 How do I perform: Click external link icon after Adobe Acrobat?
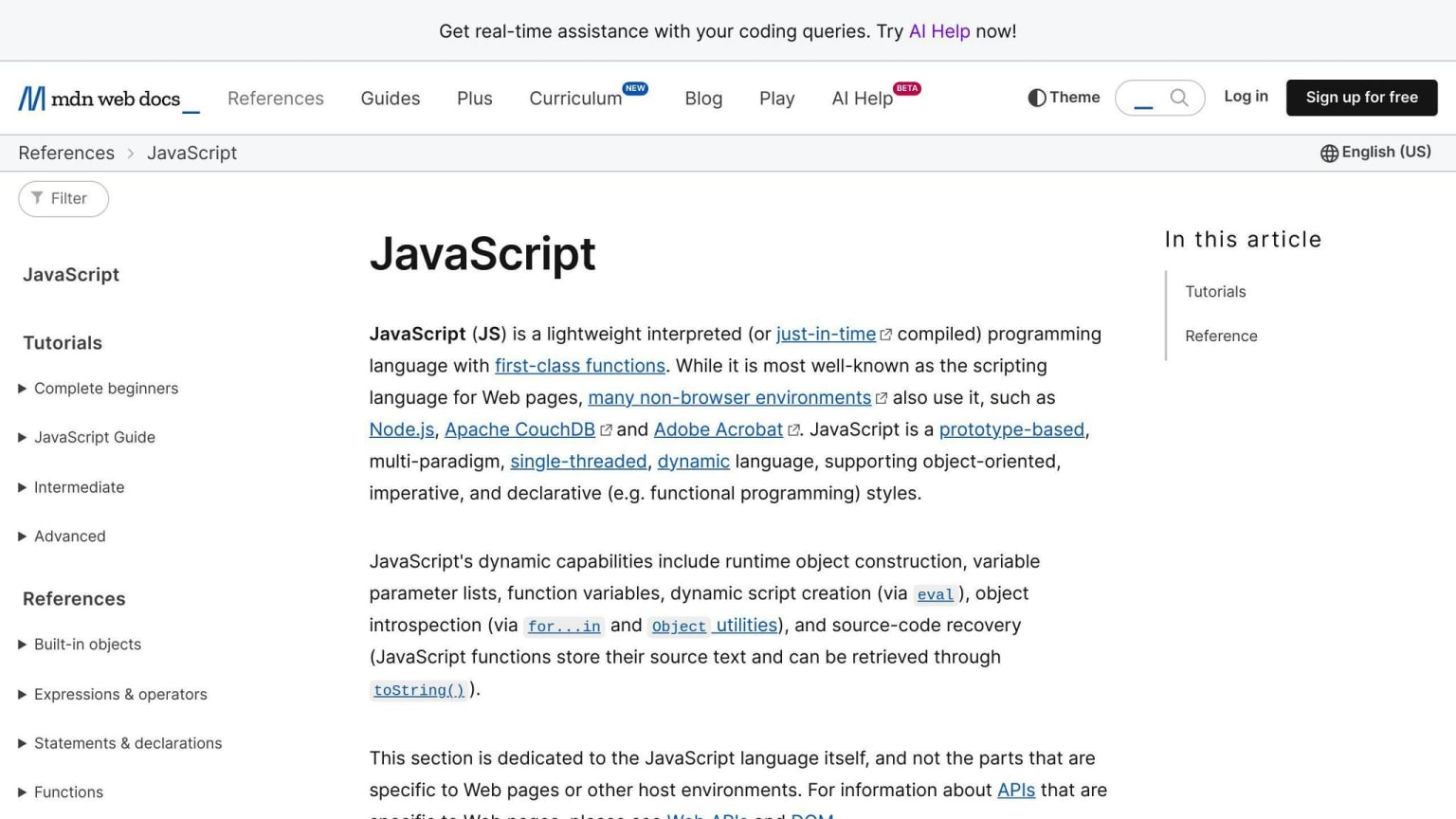[793, 430]
